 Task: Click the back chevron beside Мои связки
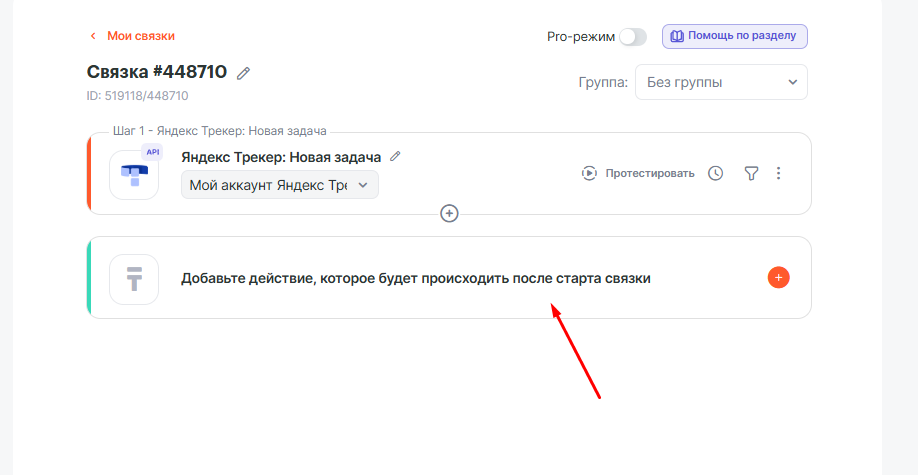tap(93, 36)
